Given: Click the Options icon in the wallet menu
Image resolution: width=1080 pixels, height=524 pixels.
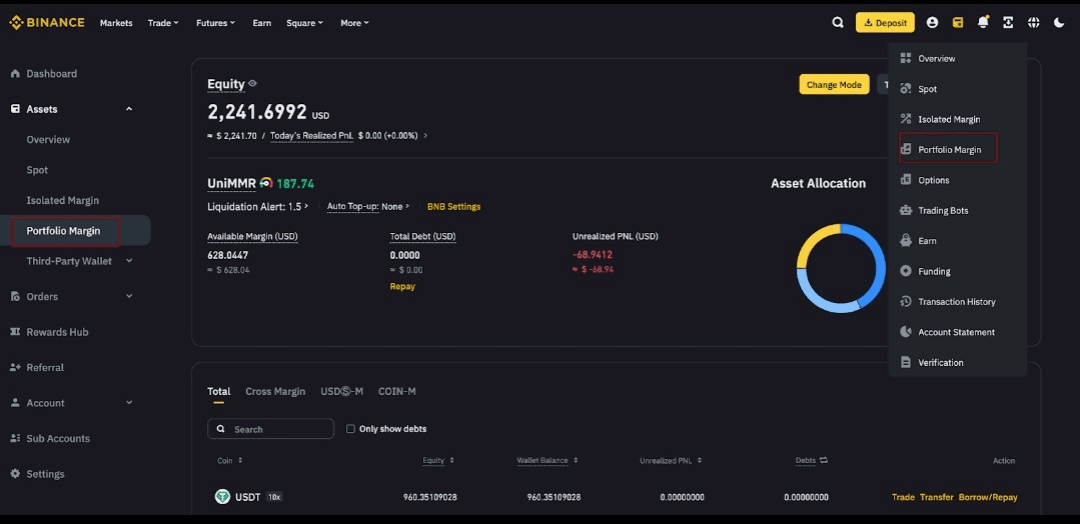Looking at the screenshot, I should [906, 180].
